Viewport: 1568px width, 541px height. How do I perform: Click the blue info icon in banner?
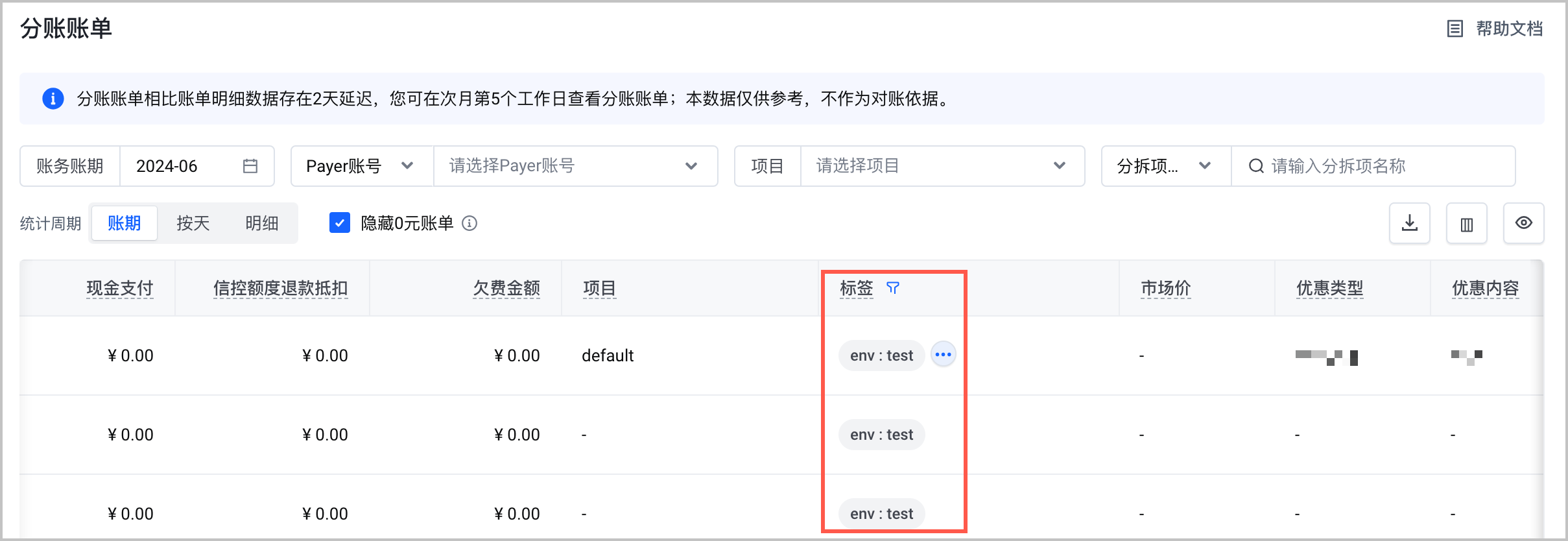pos(53,99)
